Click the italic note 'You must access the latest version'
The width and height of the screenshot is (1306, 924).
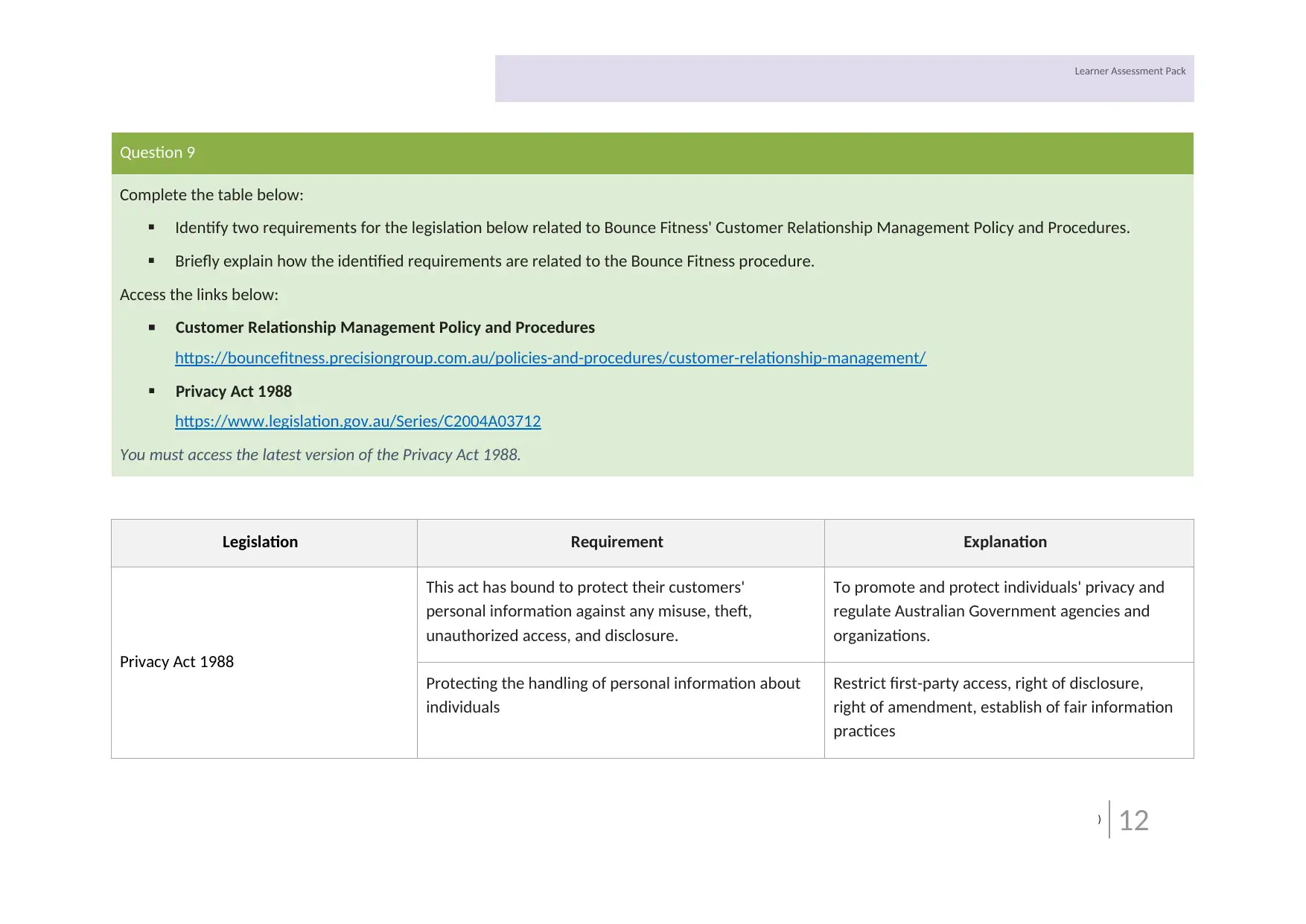pyautogui.click(x=320, y=455)
